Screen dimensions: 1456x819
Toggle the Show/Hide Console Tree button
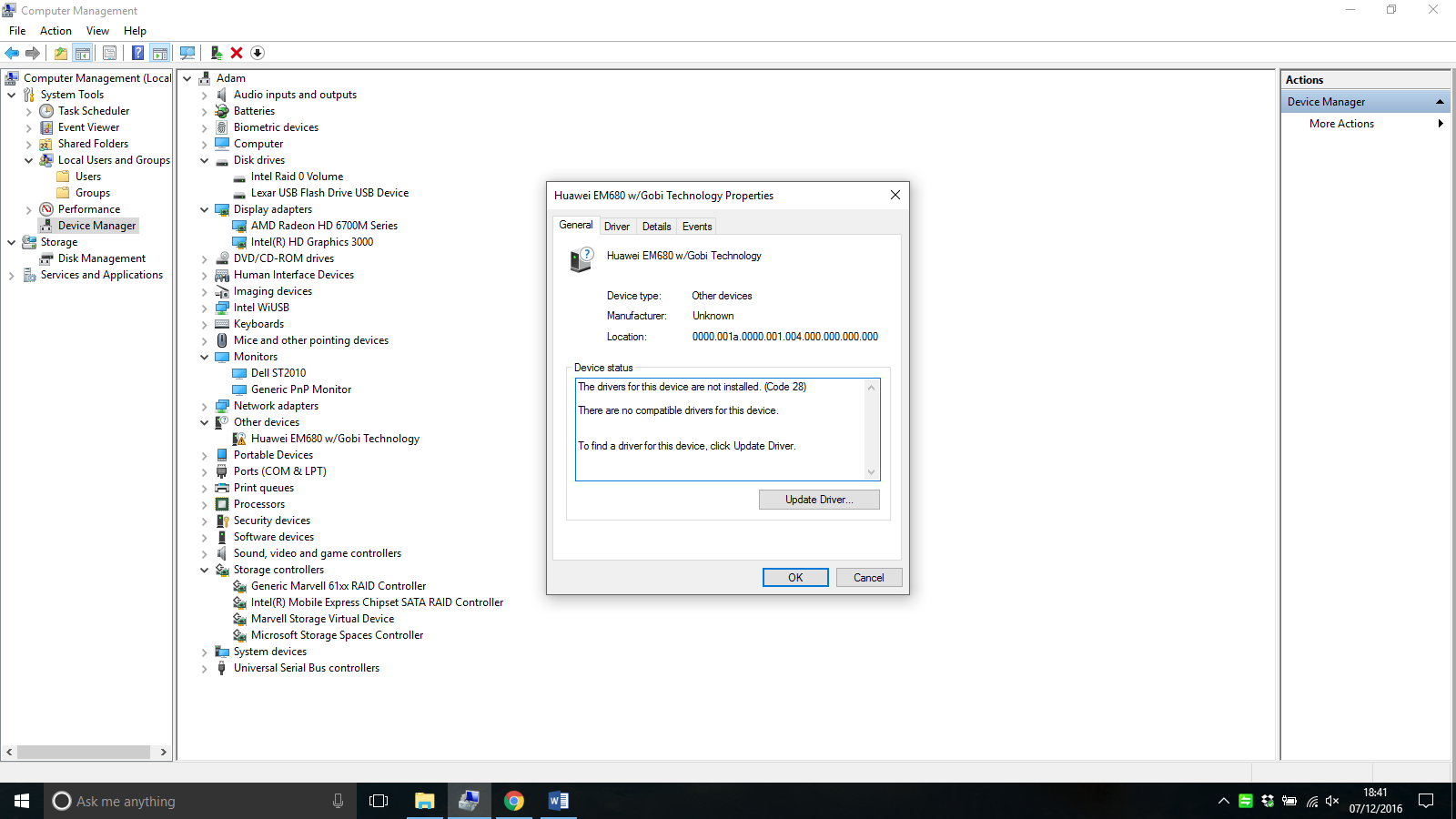(83, 53)
